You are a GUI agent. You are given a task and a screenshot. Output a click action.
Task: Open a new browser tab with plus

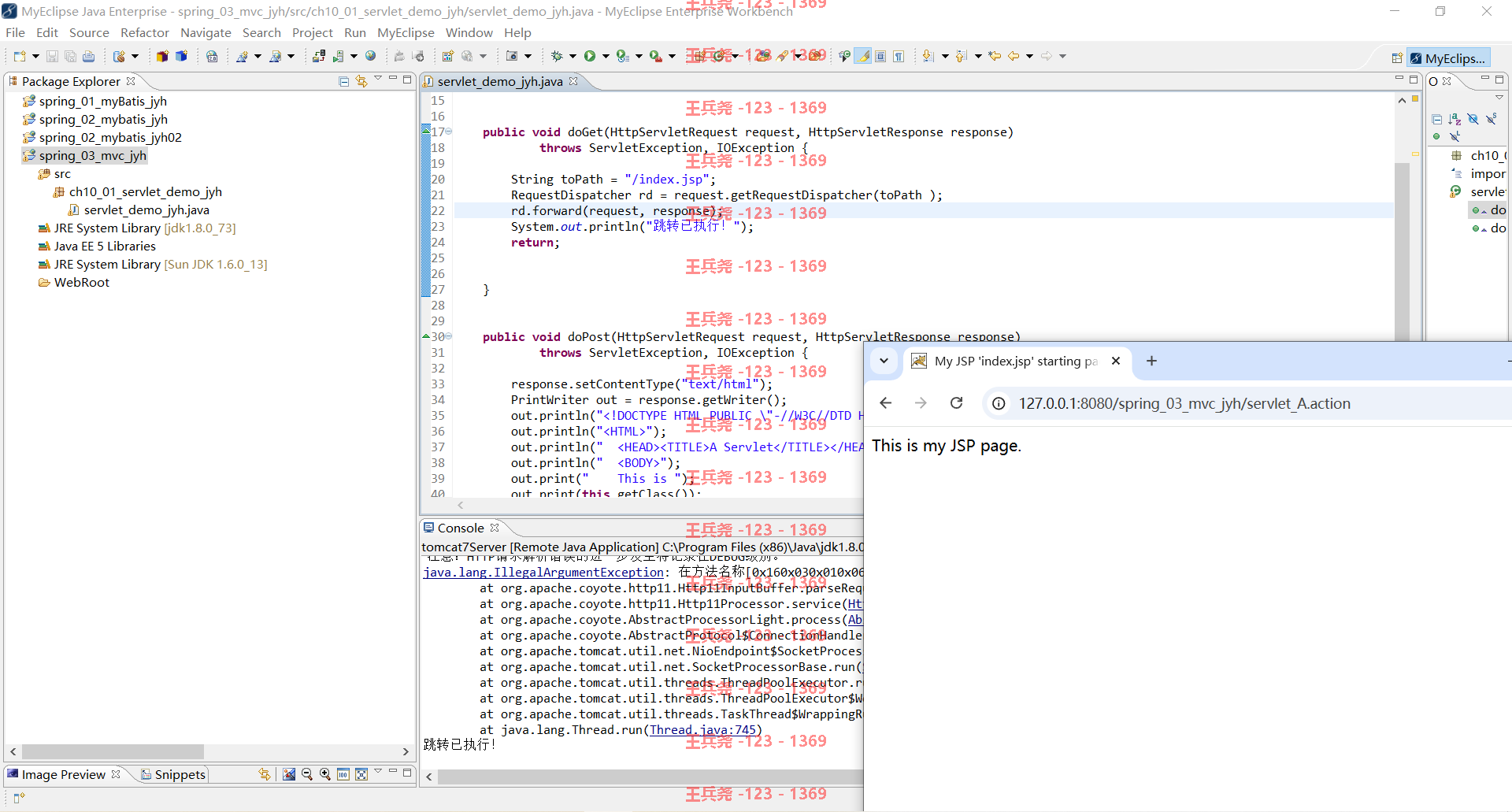coord(1151,361)
